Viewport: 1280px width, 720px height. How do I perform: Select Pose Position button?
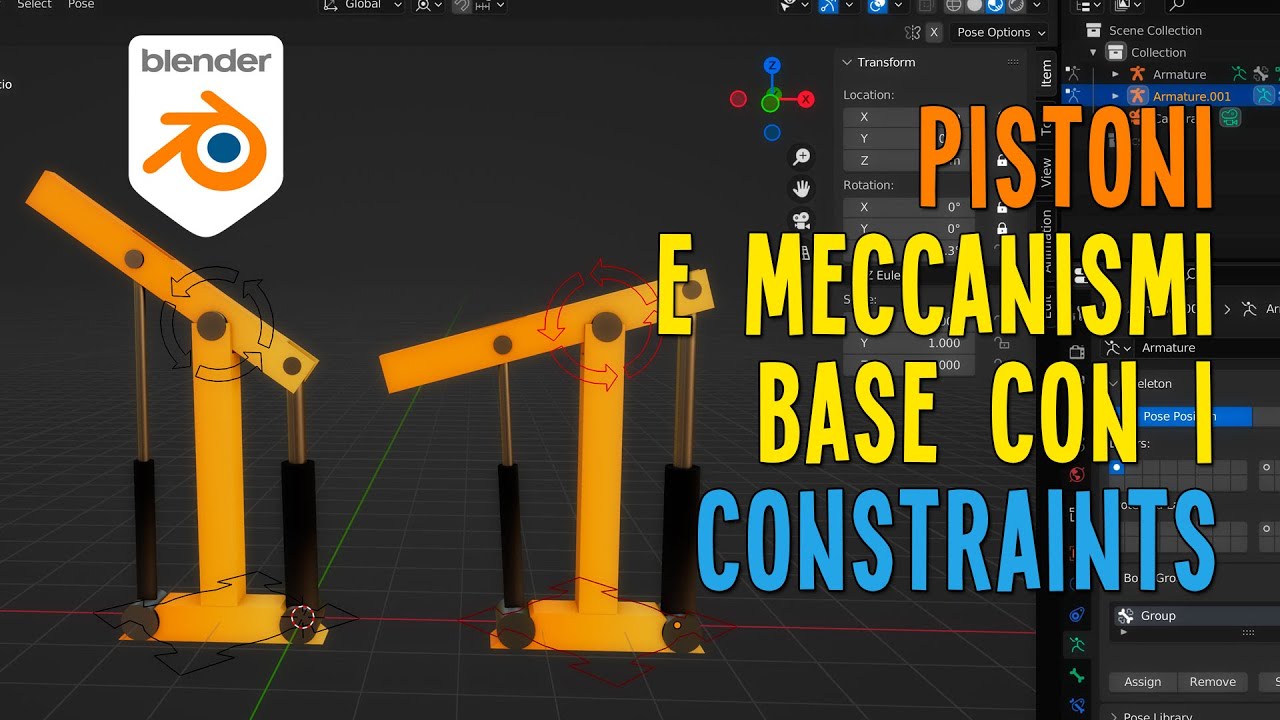click(x=1181, y=417)
